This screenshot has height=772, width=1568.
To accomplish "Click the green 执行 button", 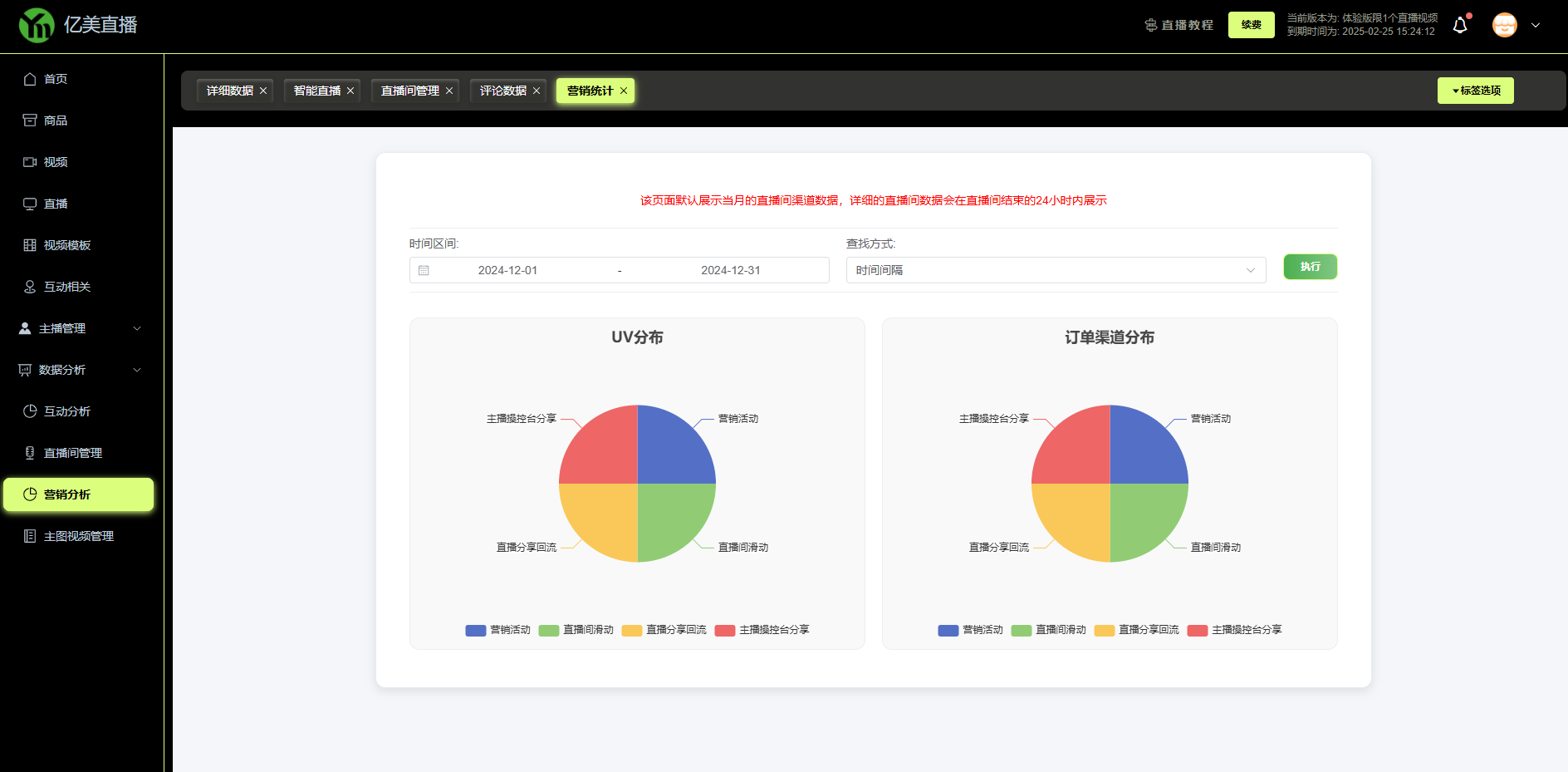I will tap(1310, 267).
